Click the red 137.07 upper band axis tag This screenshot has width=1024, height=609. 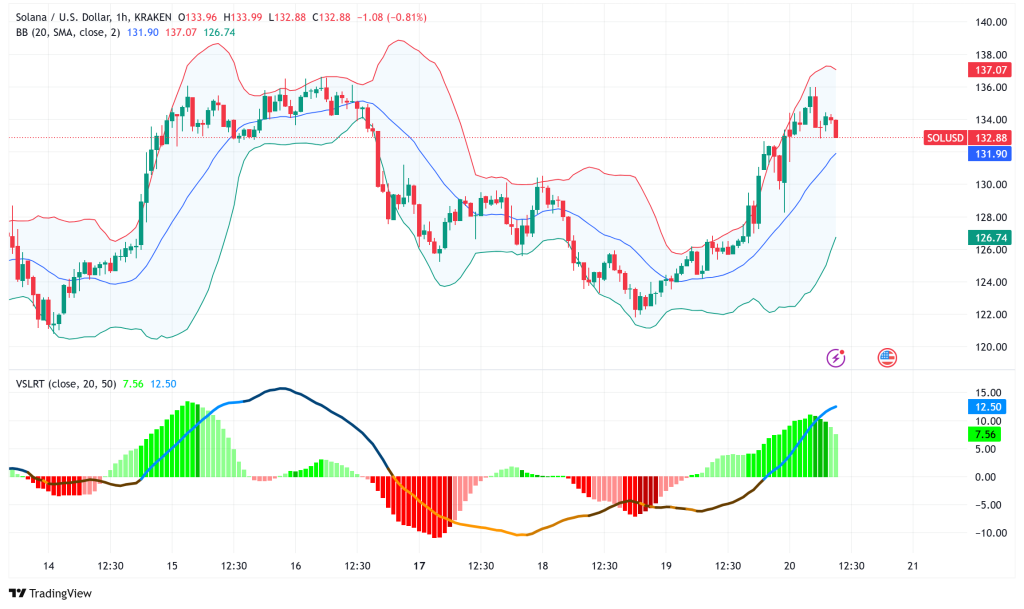point(990,70)
